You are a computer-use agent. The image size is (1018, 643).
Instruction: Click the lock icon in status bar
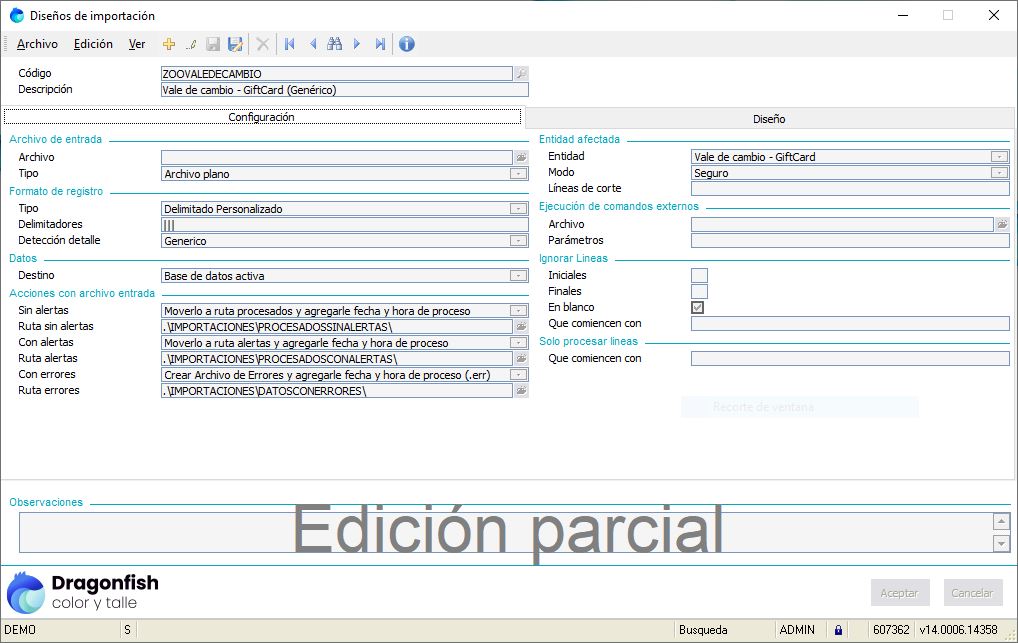tap(838, 630)
